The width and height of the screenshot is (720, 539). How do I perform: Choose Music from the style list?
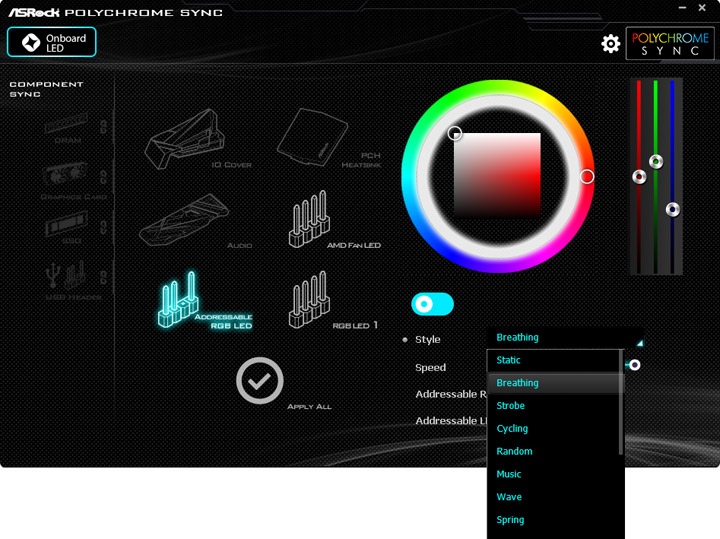tap(553, 474)
